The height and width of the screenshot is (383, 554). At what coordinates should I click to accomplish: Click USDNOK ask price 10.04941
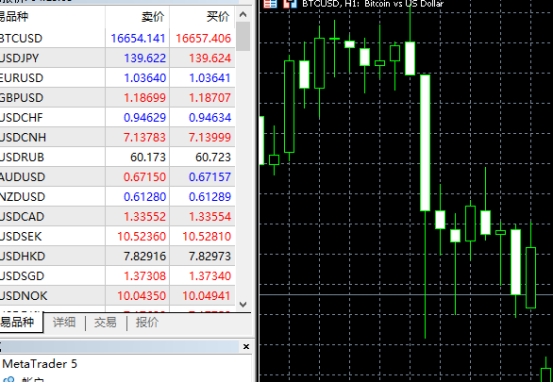point(207,295)
